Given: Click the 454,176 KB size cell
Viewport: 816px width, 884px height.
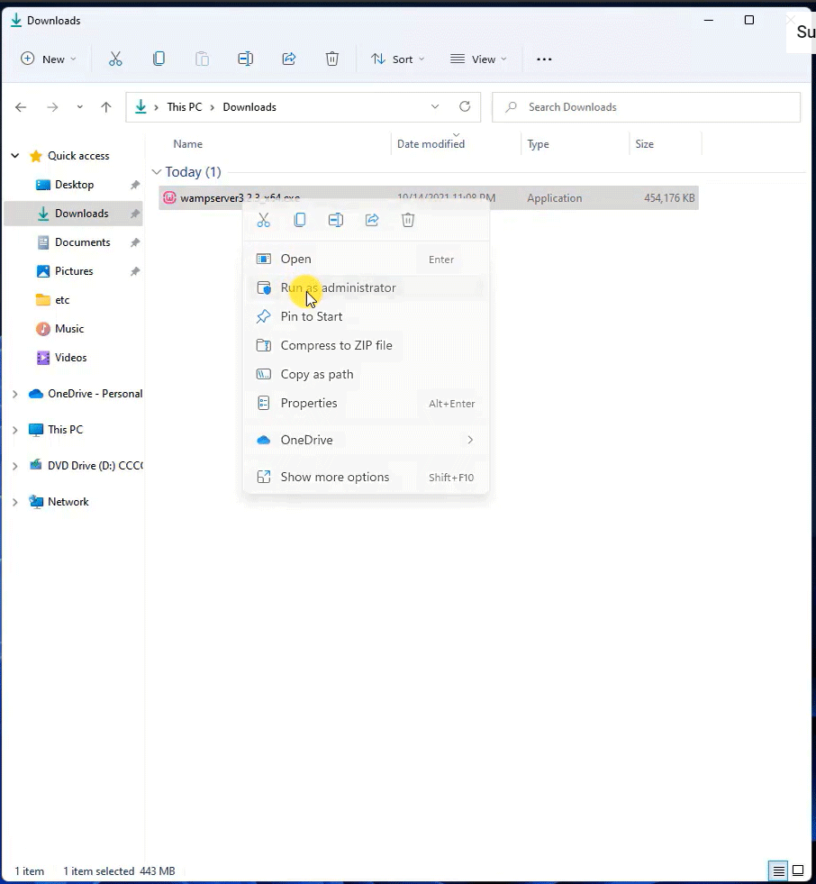Looking at the screenshot, I should [x=669, y=198].
